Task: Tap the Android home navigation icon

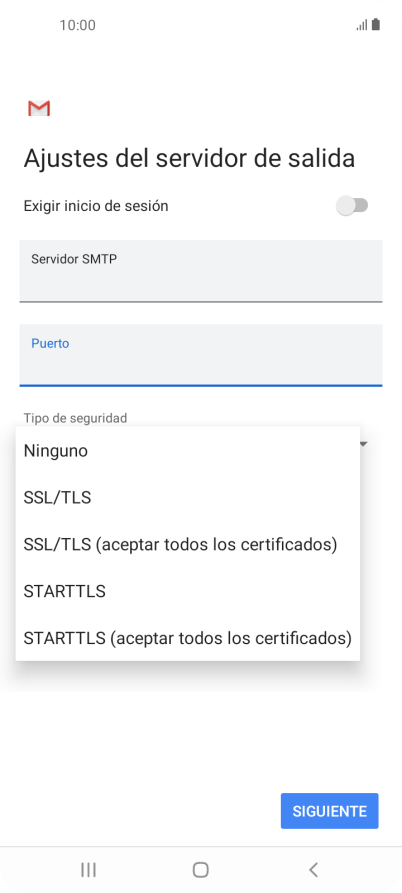Action: pos(200,870)
